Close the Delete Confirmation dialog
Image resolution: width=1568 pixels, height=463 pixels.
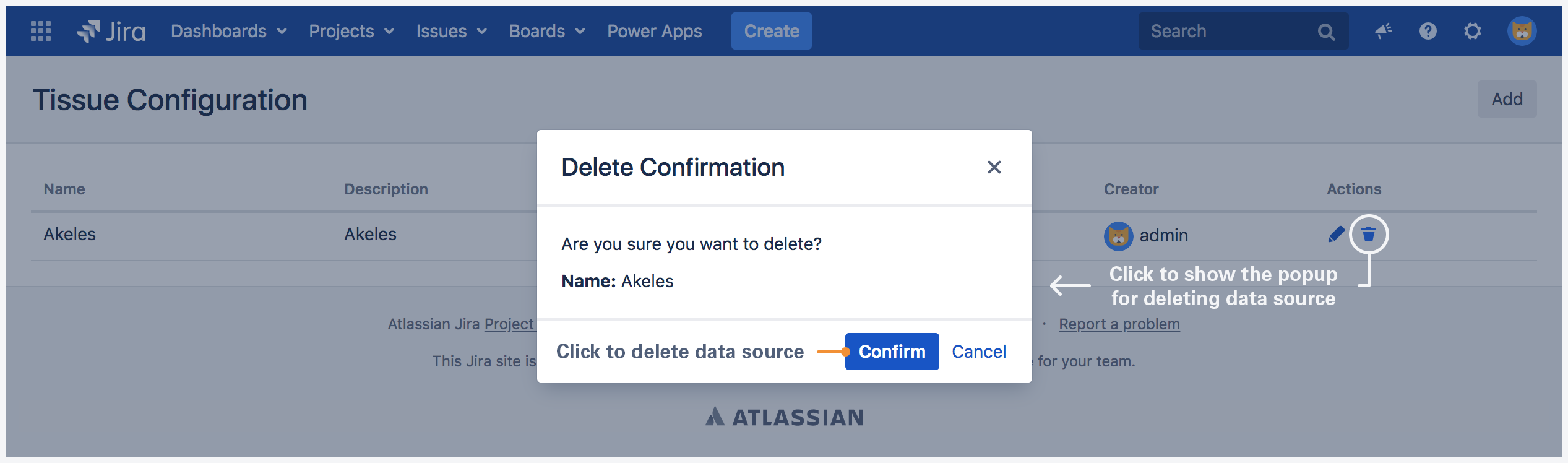tap(994, 167)
